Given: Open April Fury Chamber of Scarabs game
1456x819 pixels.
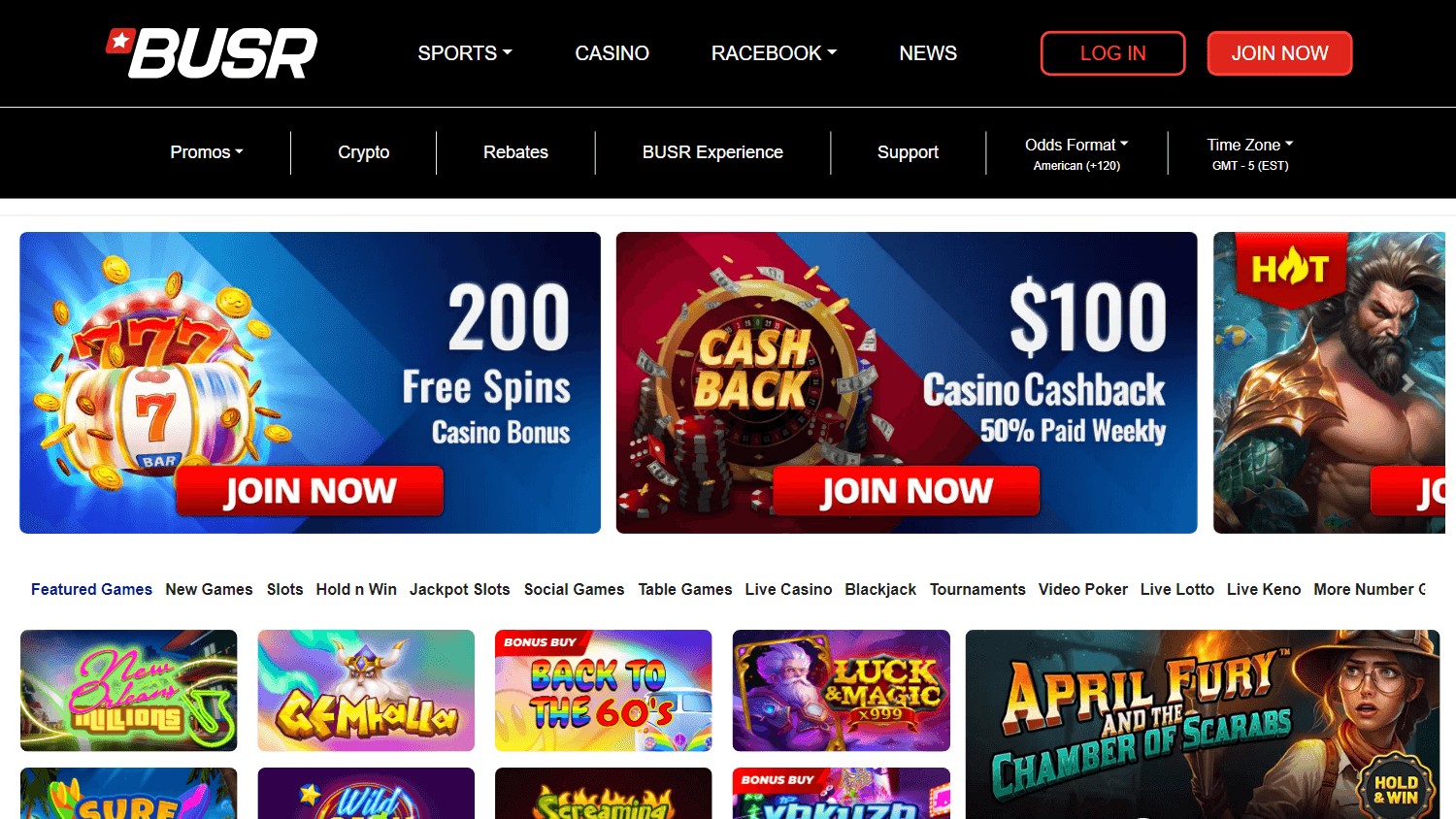Looking at the screenshot, I should click(x=1203, y=724).
